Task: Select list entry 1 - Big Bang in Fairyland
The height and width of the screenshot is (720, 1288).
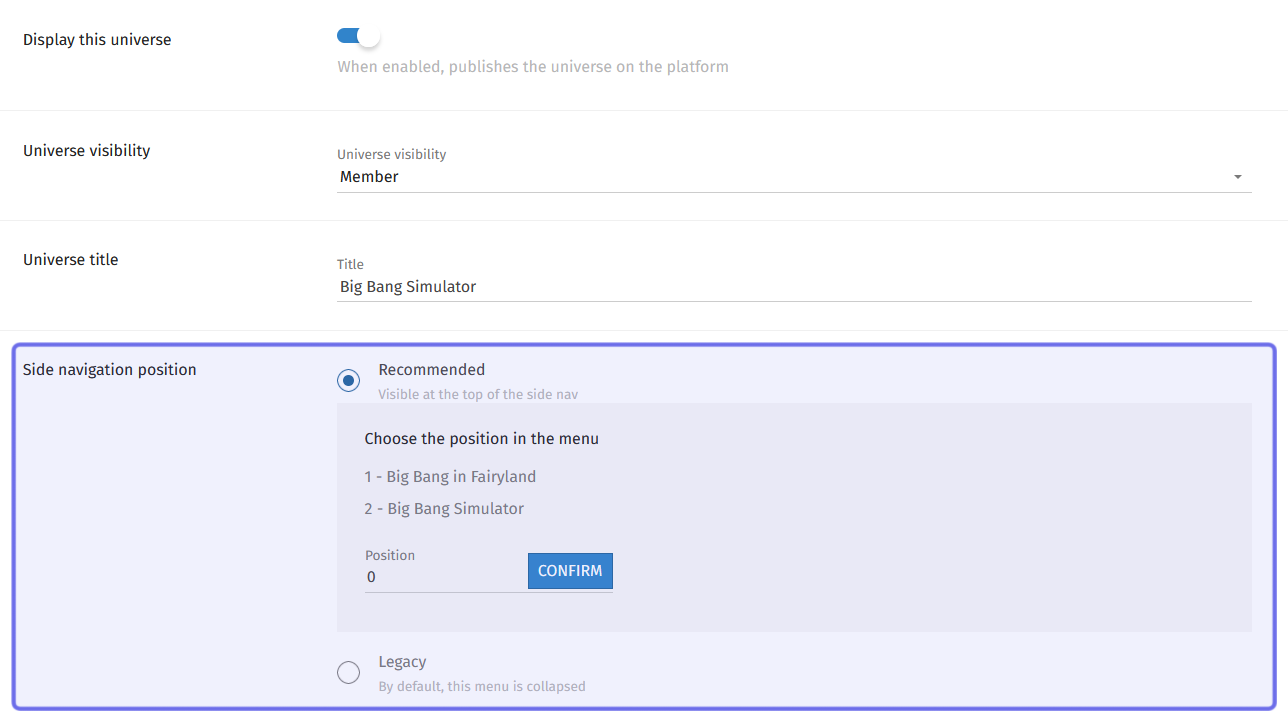Action: (450, 477)
